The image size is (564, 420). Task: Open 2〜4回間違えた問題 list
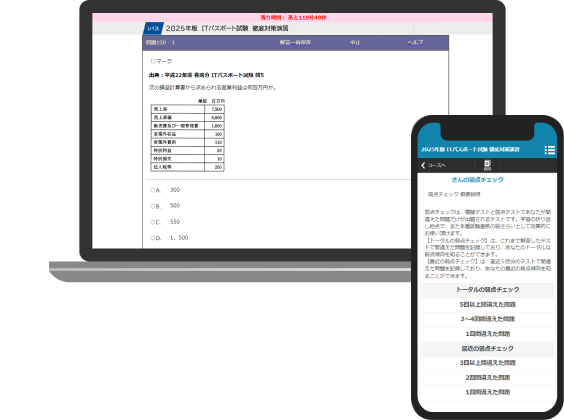click(487, 319)
